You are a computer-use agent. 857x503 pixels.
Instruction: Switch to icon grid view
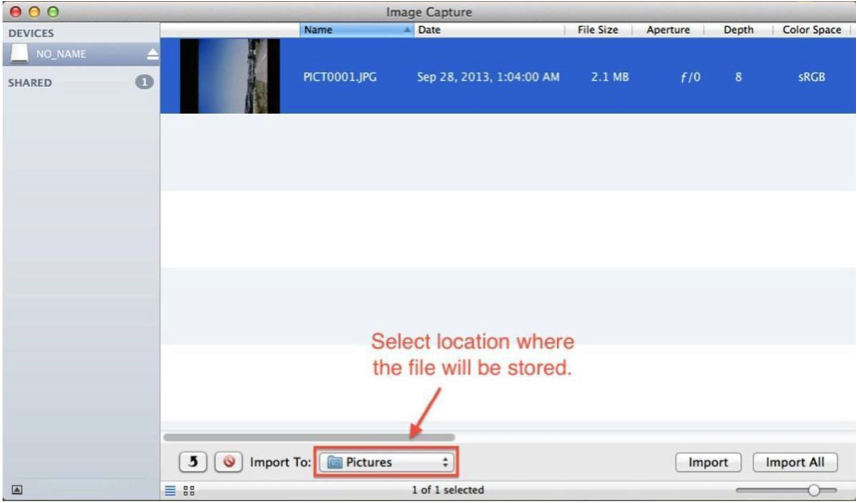tap(189, 490)
